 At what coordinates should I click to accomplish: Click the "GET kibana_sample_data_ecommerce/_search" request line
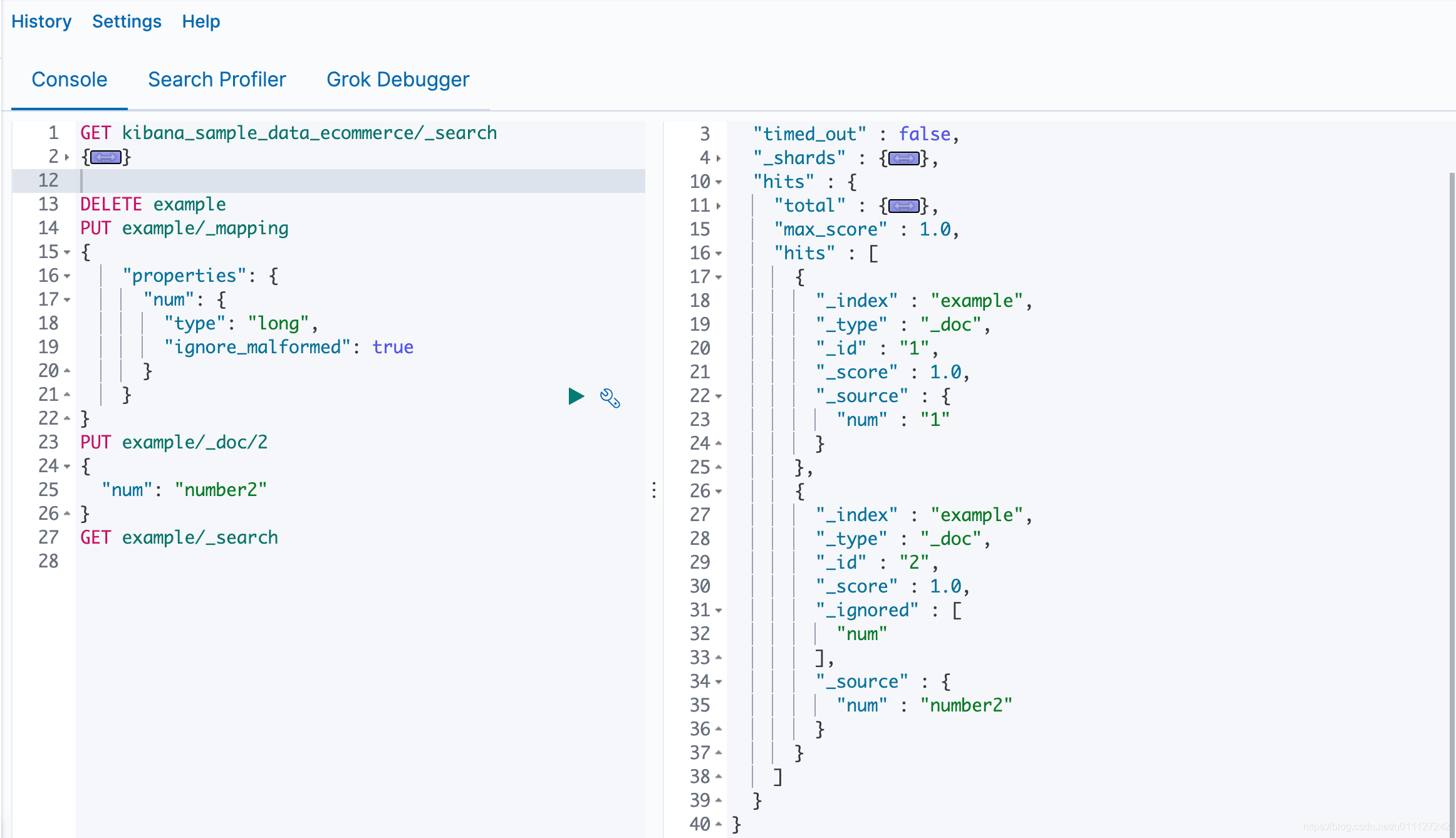coord(288,133)
